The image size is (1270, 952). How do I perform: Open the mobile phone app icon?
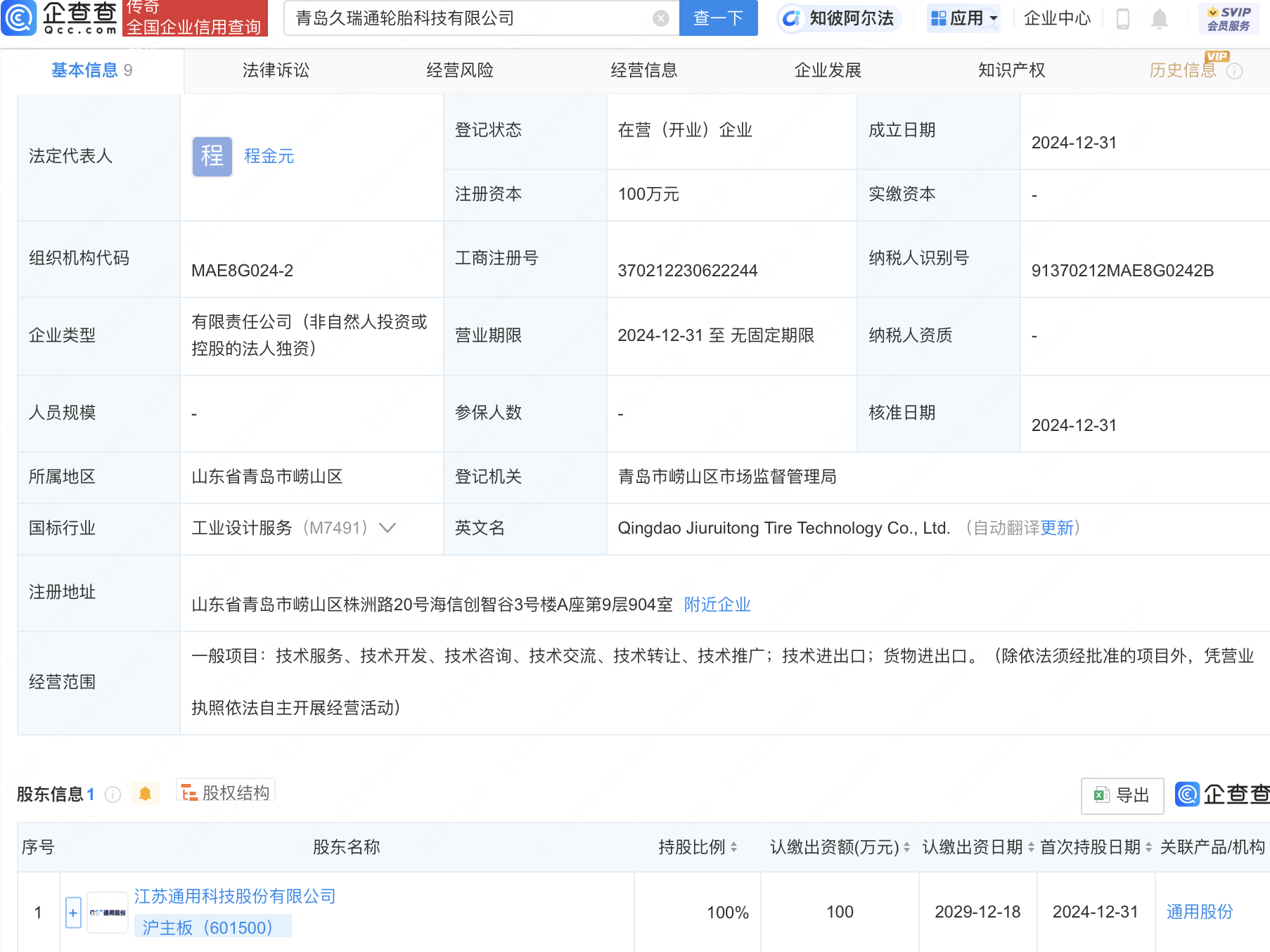point(1122,19)
